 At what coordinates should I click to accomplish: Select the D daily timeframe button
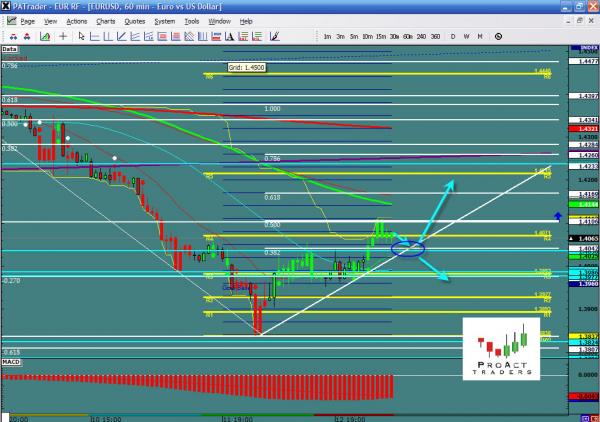(452, 36)
